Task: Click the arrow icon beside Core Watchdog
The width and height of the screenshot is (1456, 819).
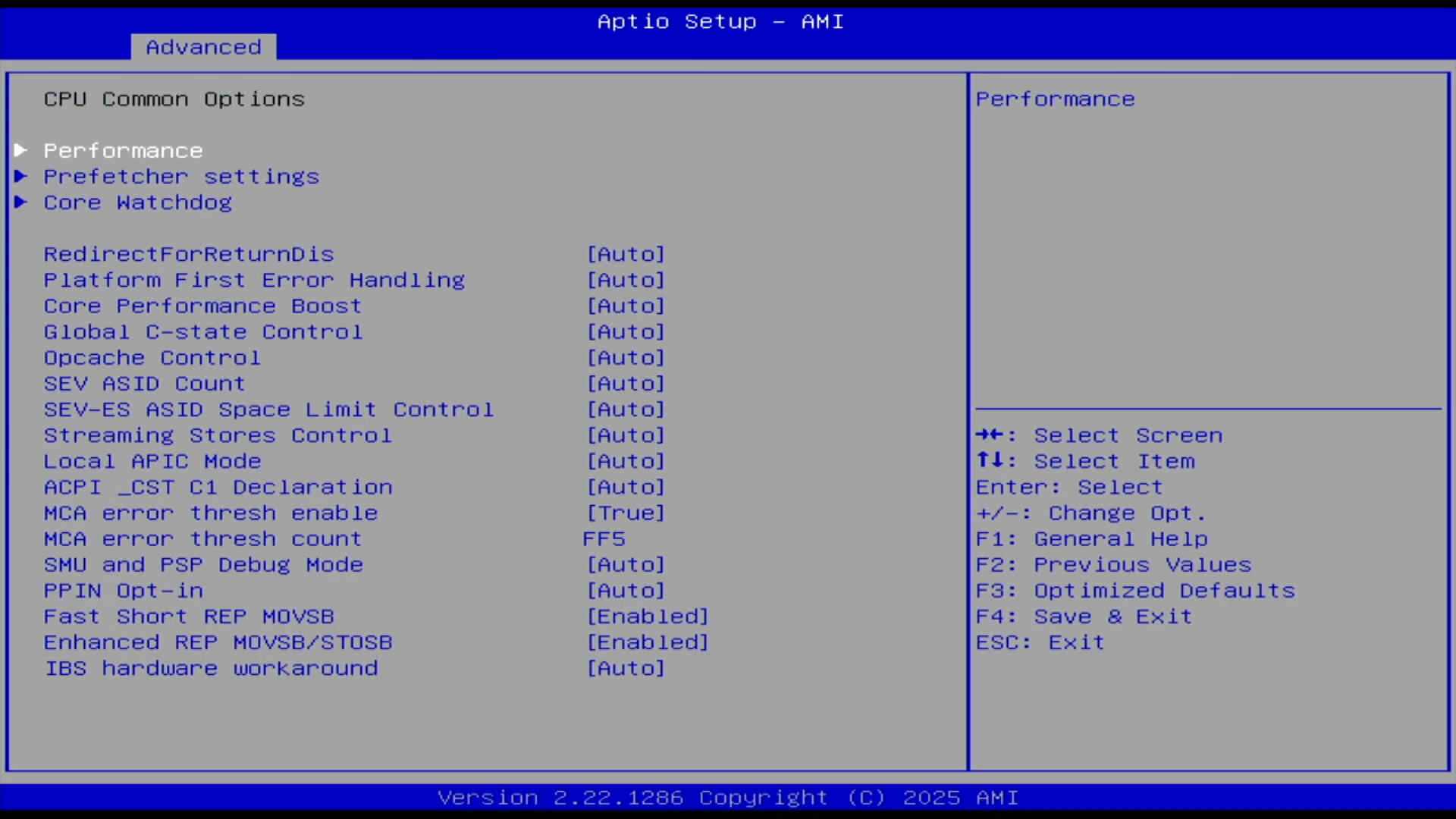Action: 20,202
